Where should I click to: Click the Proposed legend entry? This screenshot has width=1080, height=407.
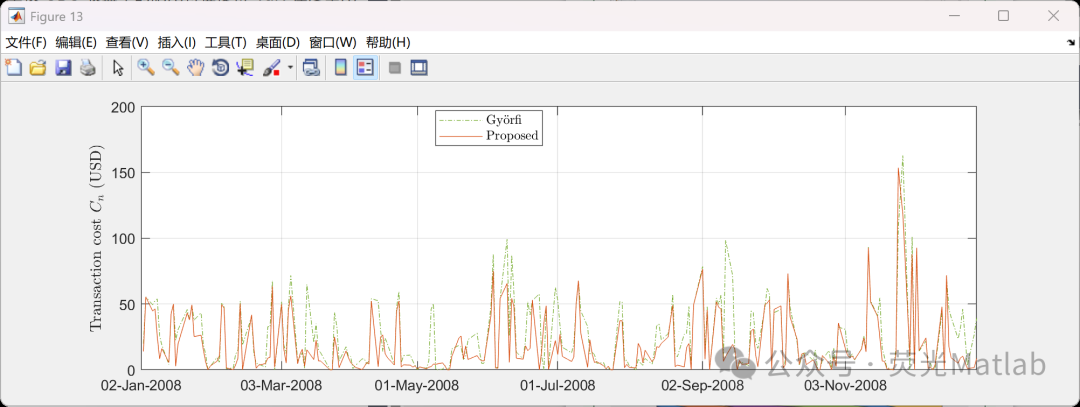(x=489, y=136)
